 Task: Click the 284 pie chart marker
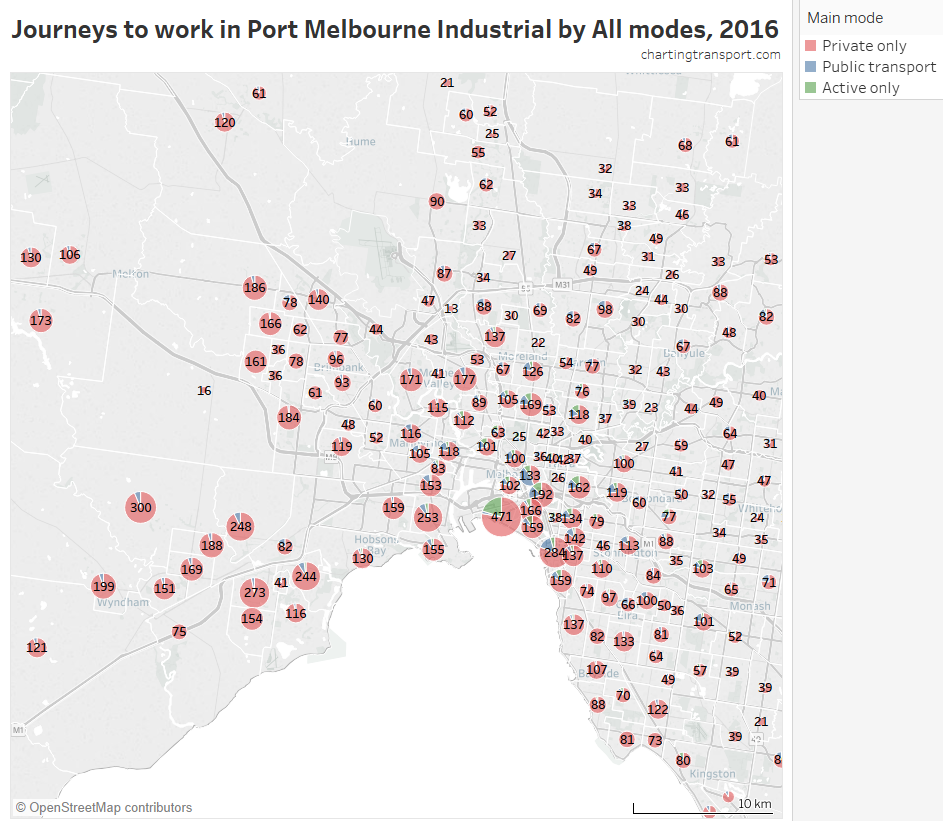553,553
